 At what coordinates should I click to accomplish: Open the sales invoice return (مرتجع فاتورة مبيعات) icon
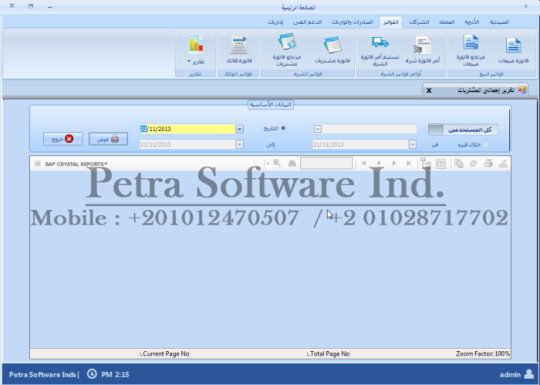[470, 51]
